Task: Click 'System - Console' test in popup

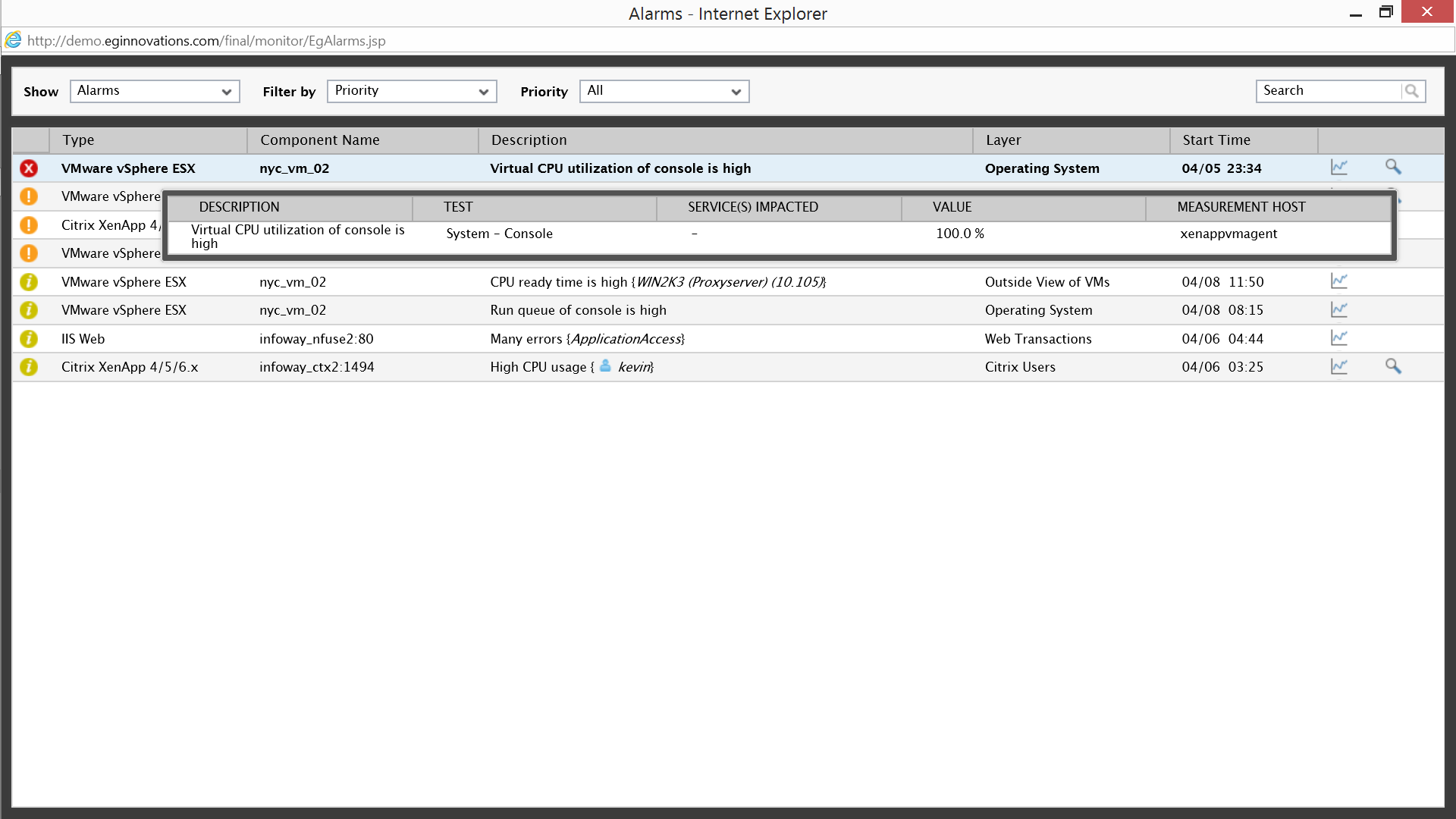Action: click(499, 234)
